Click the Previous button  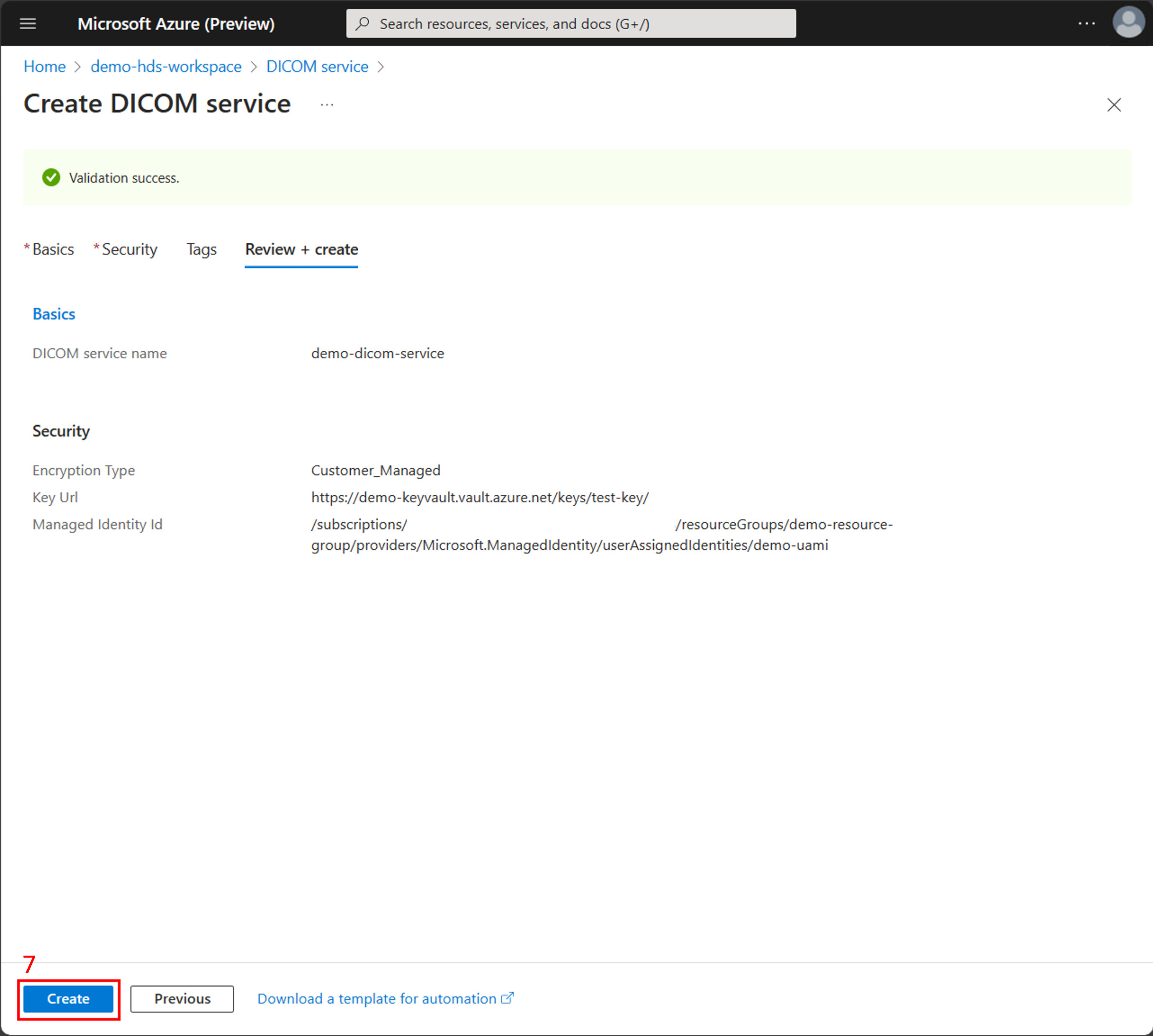point(182,998)
